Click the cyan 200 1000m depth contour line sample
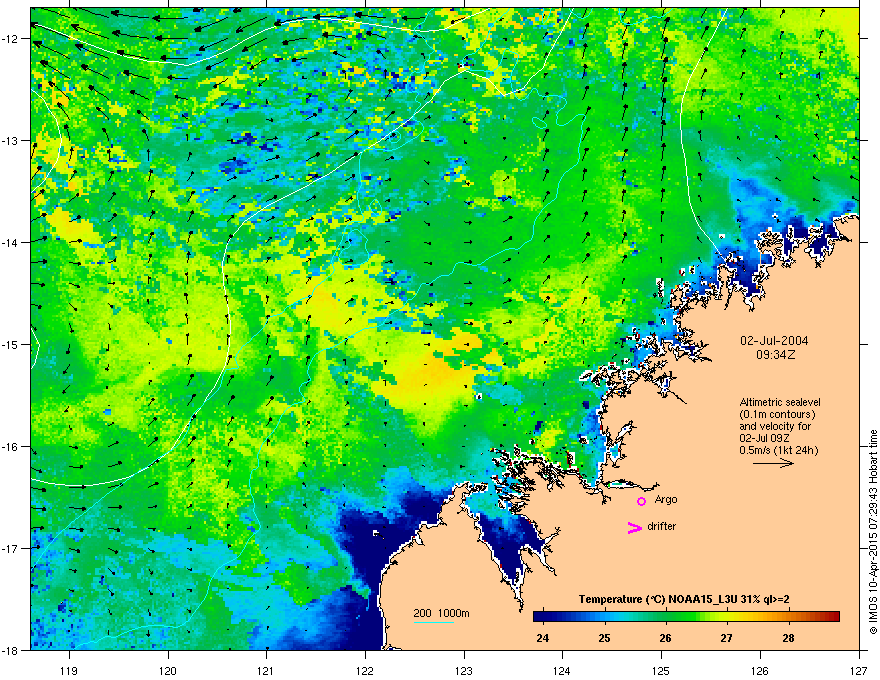 click(x=434, y=622)
